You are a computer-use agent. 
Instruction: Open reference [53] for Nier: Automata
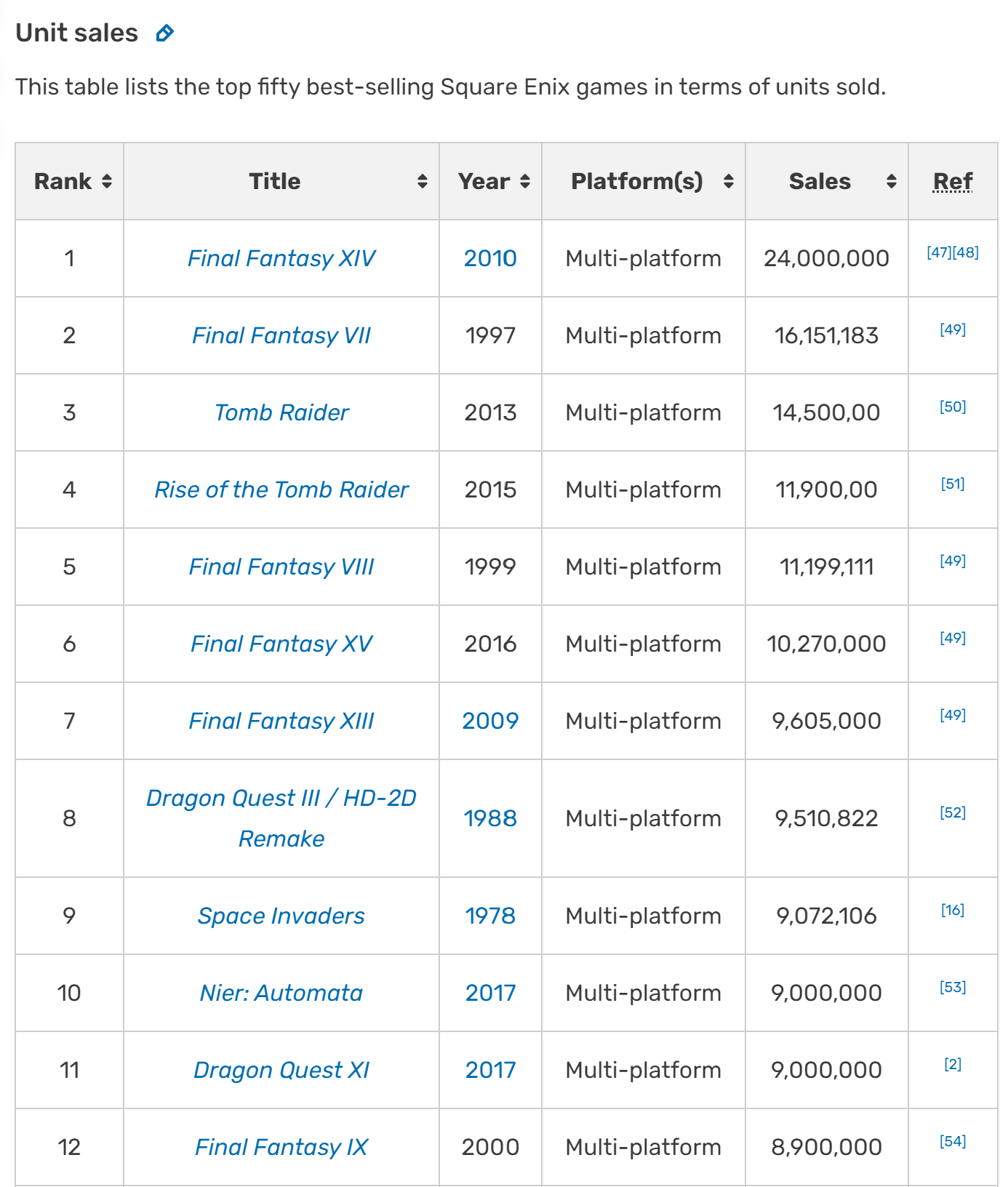pyautogui.click(x=953, y=987)
